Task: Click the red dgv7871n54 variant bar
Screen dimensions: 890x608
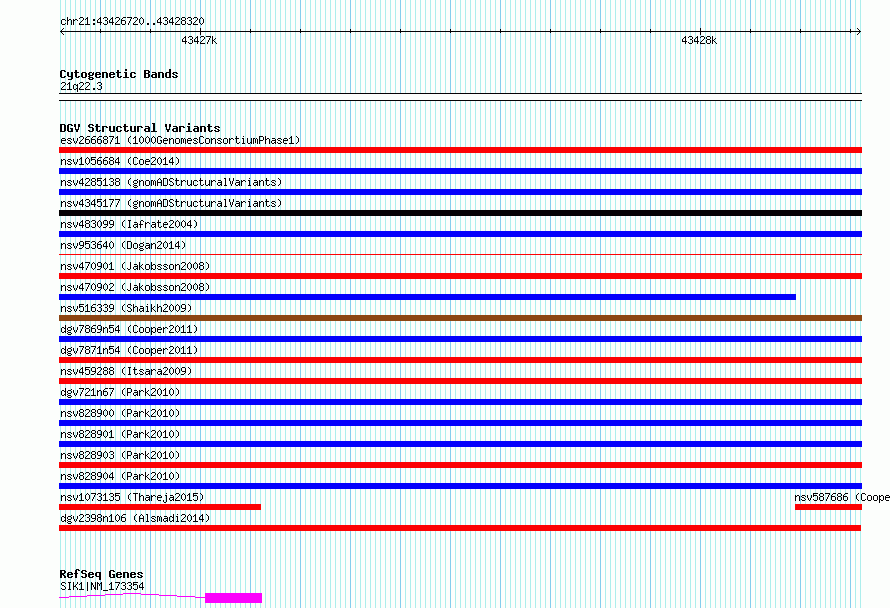Action: [x=460, y=360]
